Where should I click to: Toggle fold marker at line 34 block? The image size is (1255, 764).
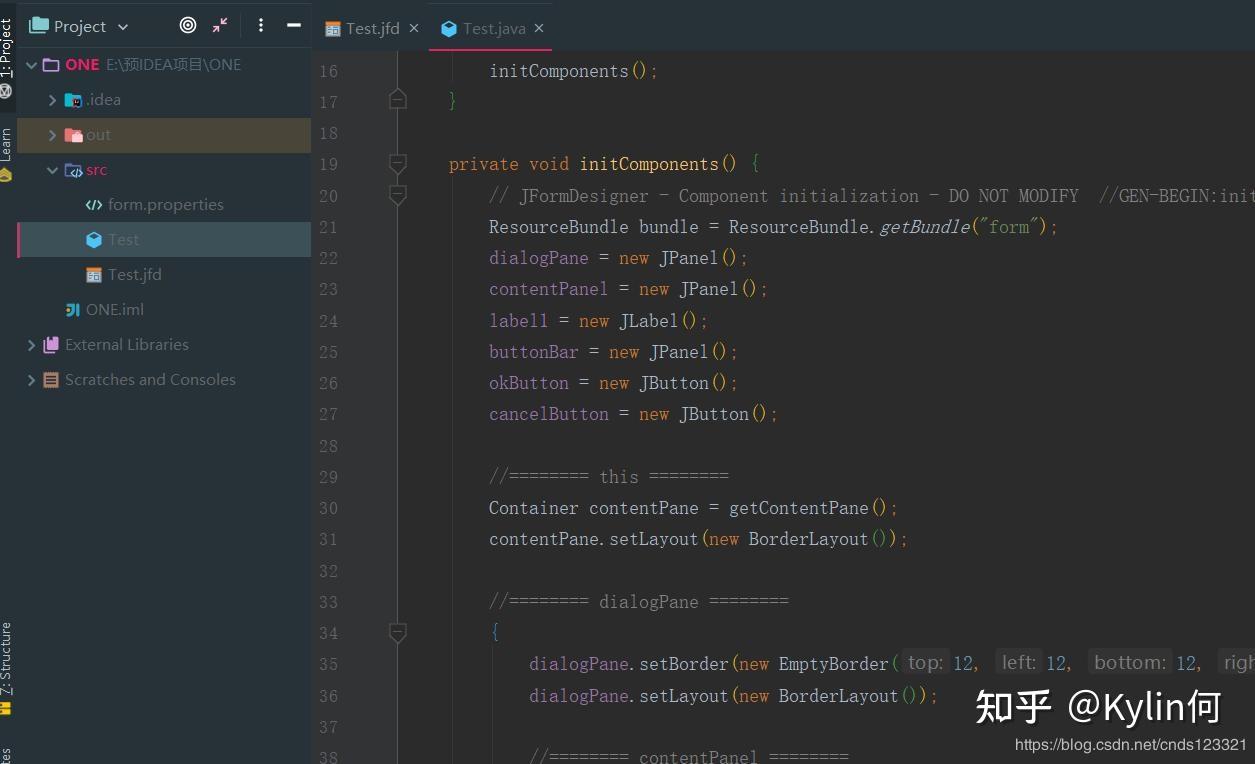point(398,632)
